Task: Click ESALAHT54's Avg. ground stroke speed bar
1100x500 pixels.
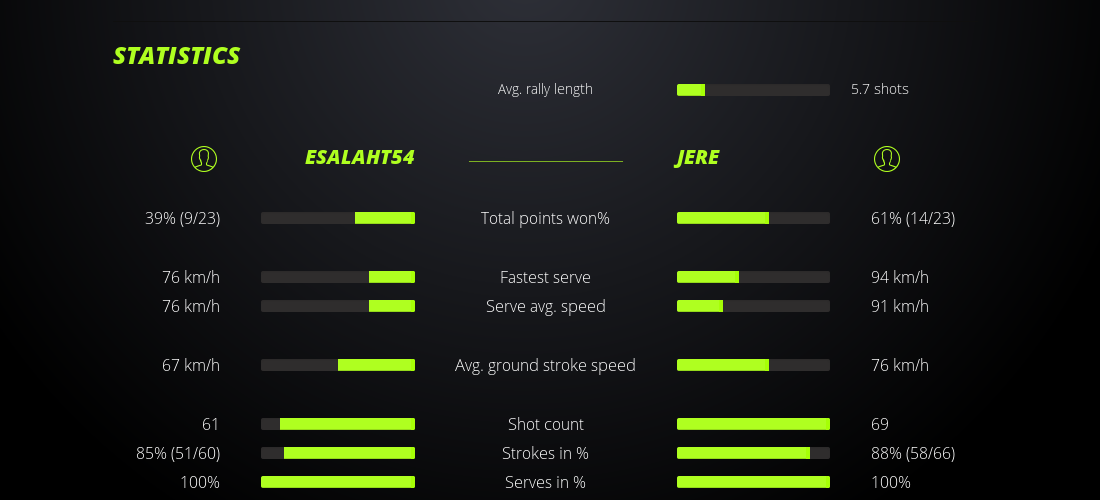Action: [x=338, y=365]
